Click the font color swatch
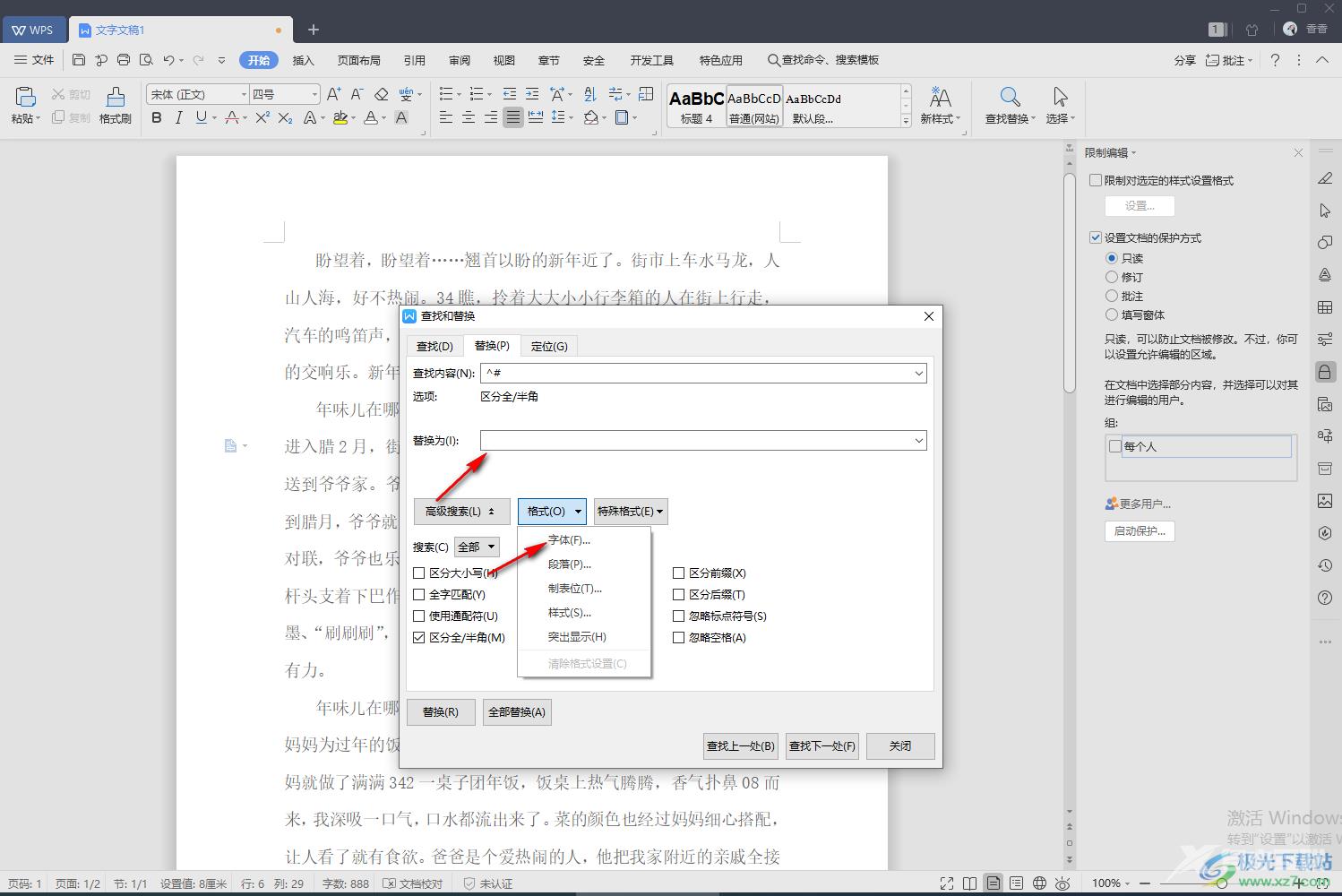This screenshot has height=896, width=1342. tap(370, 117)
